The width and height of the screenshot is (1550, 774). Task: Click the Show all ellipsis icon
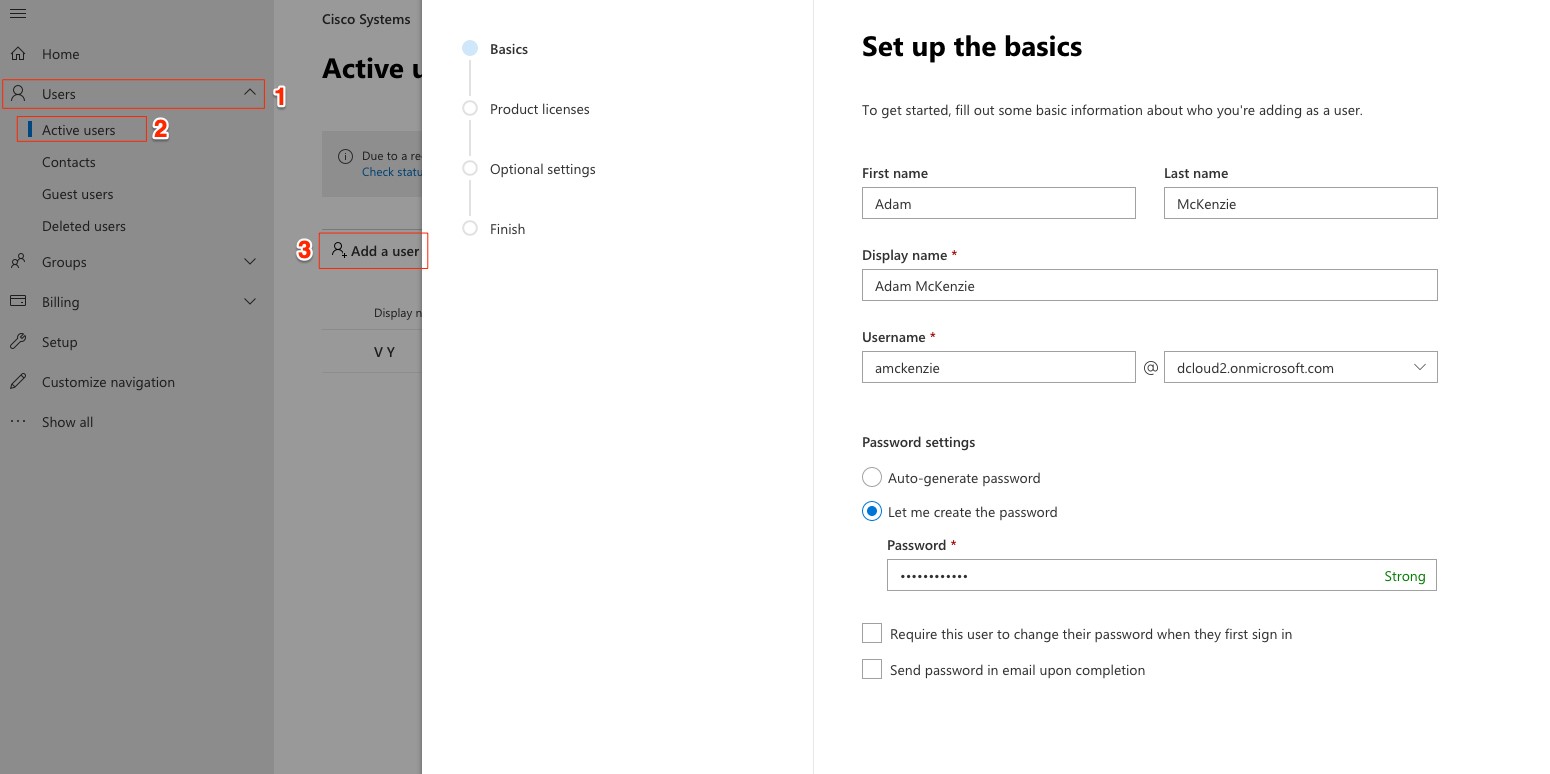(18, 422)
